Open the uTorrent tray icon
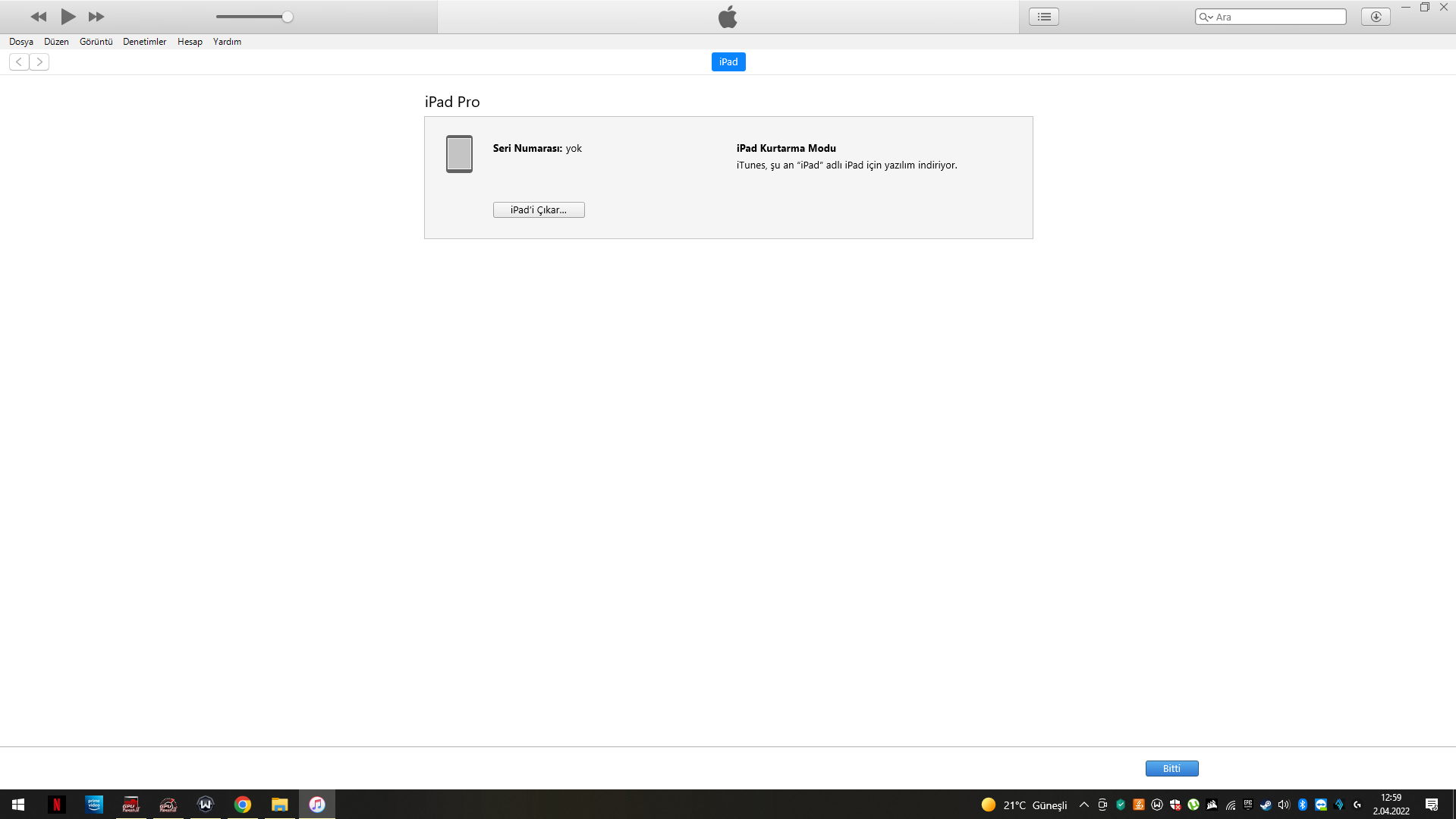 (1193, 805)
